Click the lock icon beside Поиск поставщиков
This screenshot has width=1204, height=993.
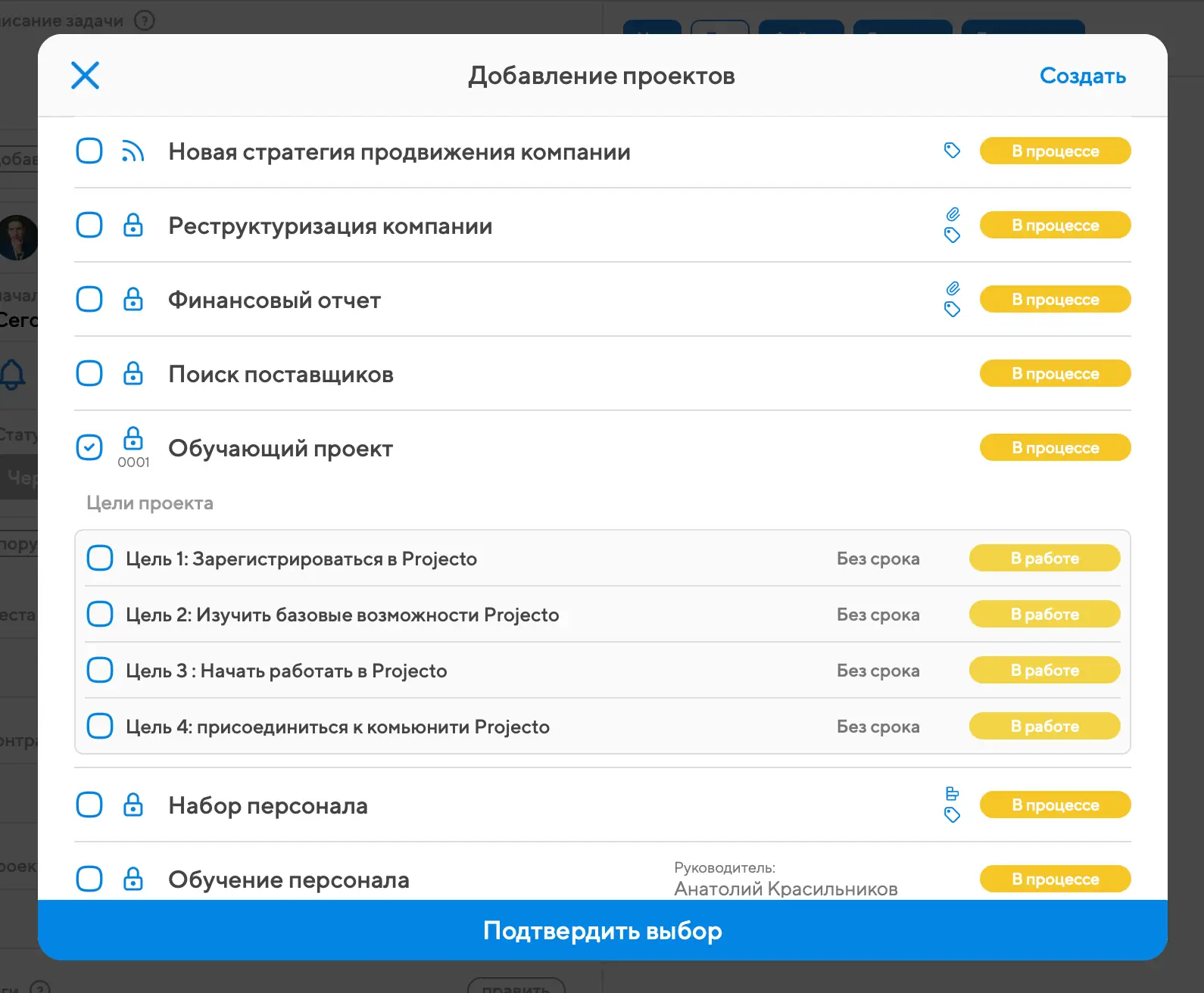(133, 374)
